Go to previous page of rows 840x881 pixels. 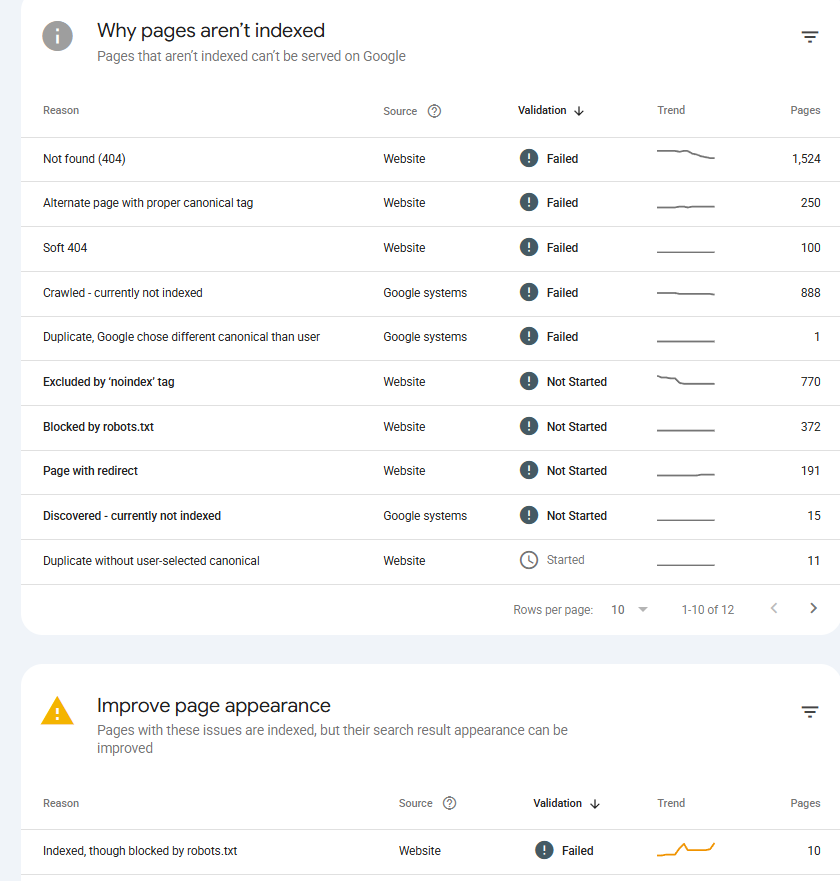pyautogui.click(x=774, y=608)
